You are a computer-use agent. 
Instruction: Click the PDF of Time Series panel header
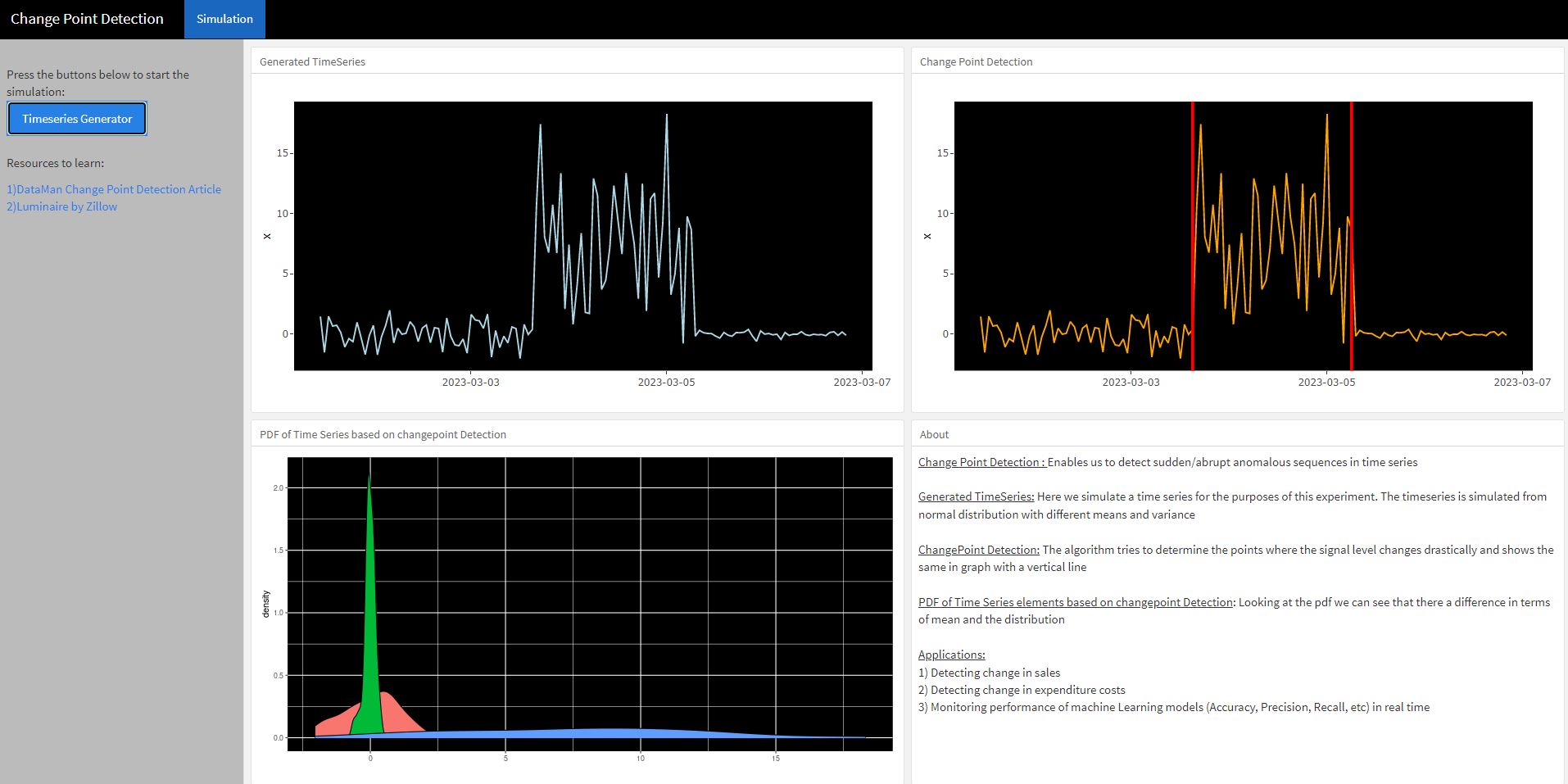click(x=383, y=434)
